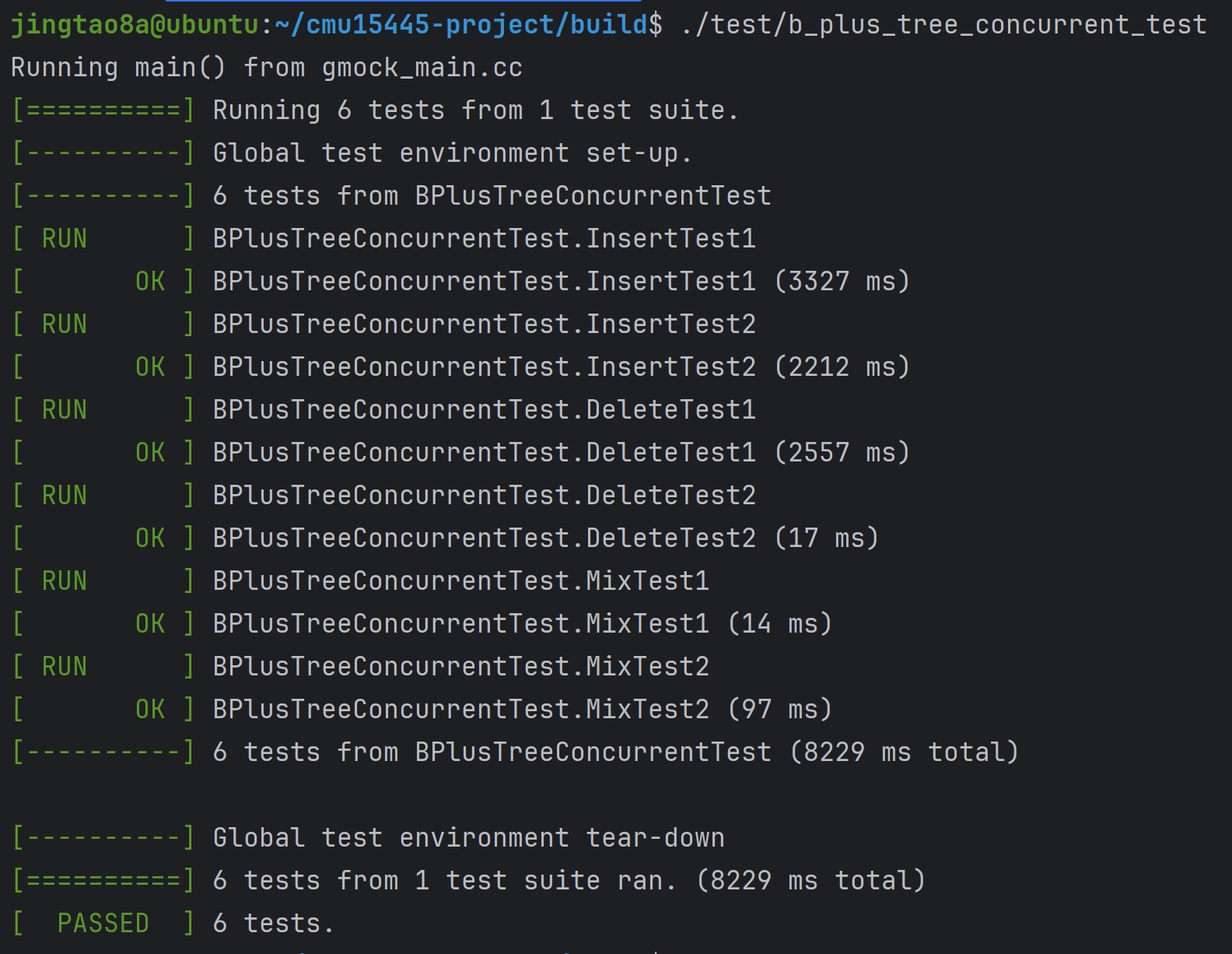Click the gmock_main.cc filename text

(422, 68)
